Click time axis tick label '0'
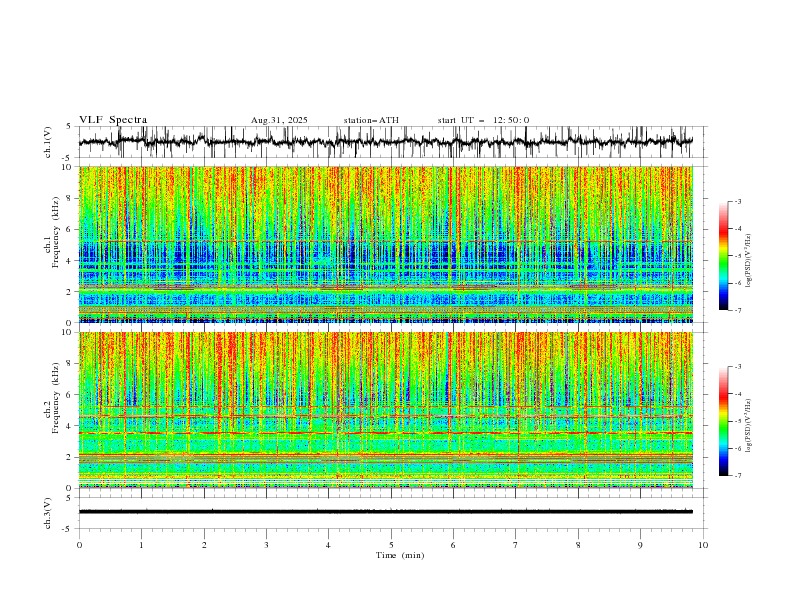The image size is (792, 612). click(79, 545)
